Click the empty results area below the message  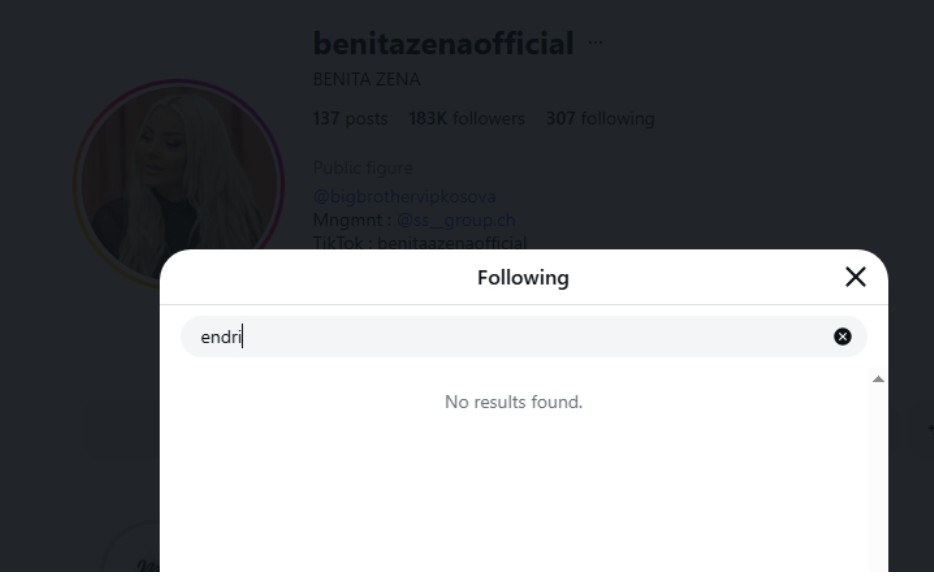pos(513,490)
